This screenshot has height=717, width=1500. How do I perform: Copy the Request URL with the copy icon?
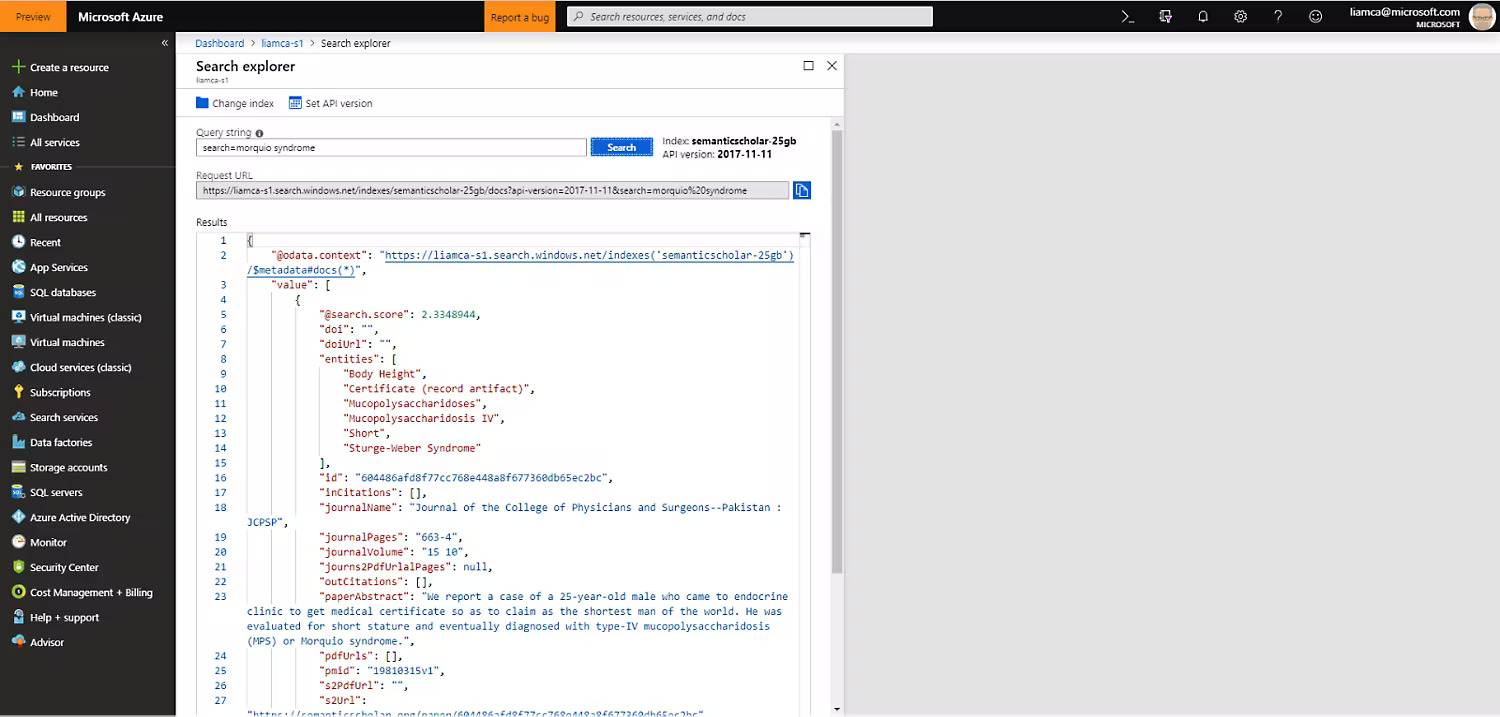tap(801, 190)
